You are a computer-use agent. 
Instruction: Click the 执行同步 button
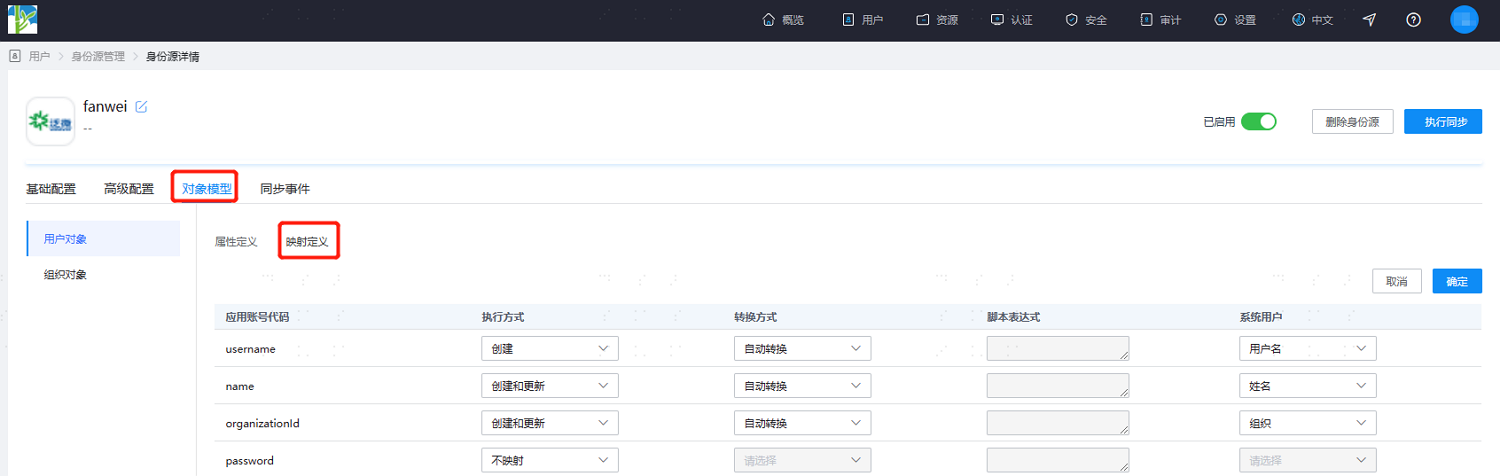click(1443, 122)
